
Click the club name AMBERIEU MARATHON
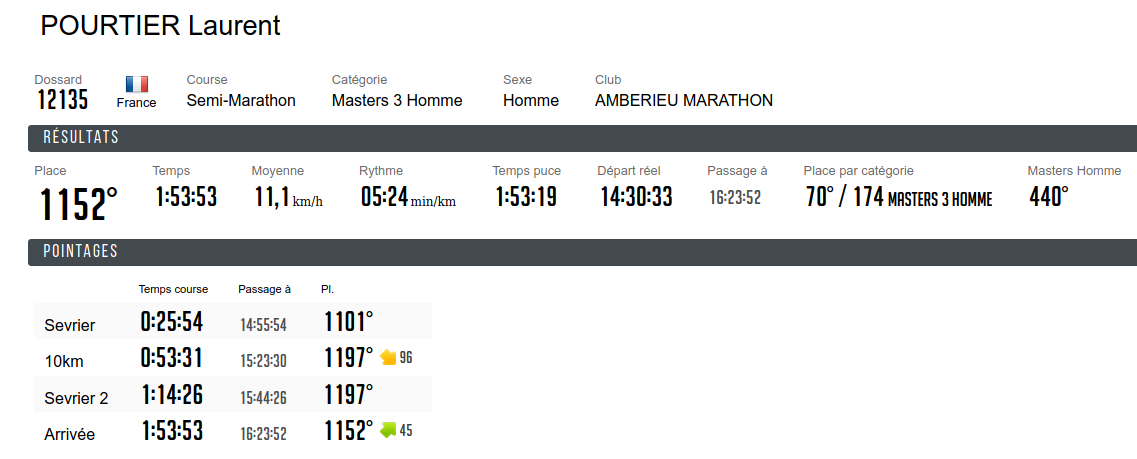click(684, 101)
